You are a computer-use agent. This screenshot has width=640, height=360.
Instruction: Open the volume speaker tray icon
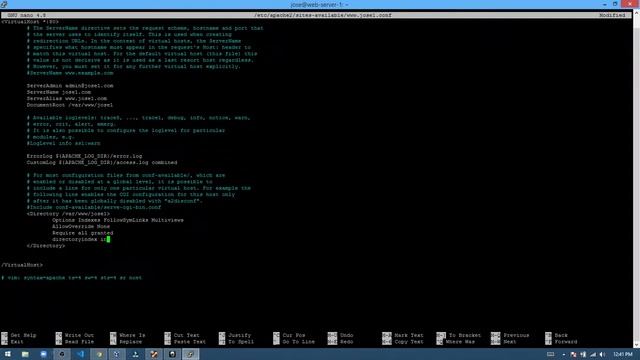tap(602, 354)
